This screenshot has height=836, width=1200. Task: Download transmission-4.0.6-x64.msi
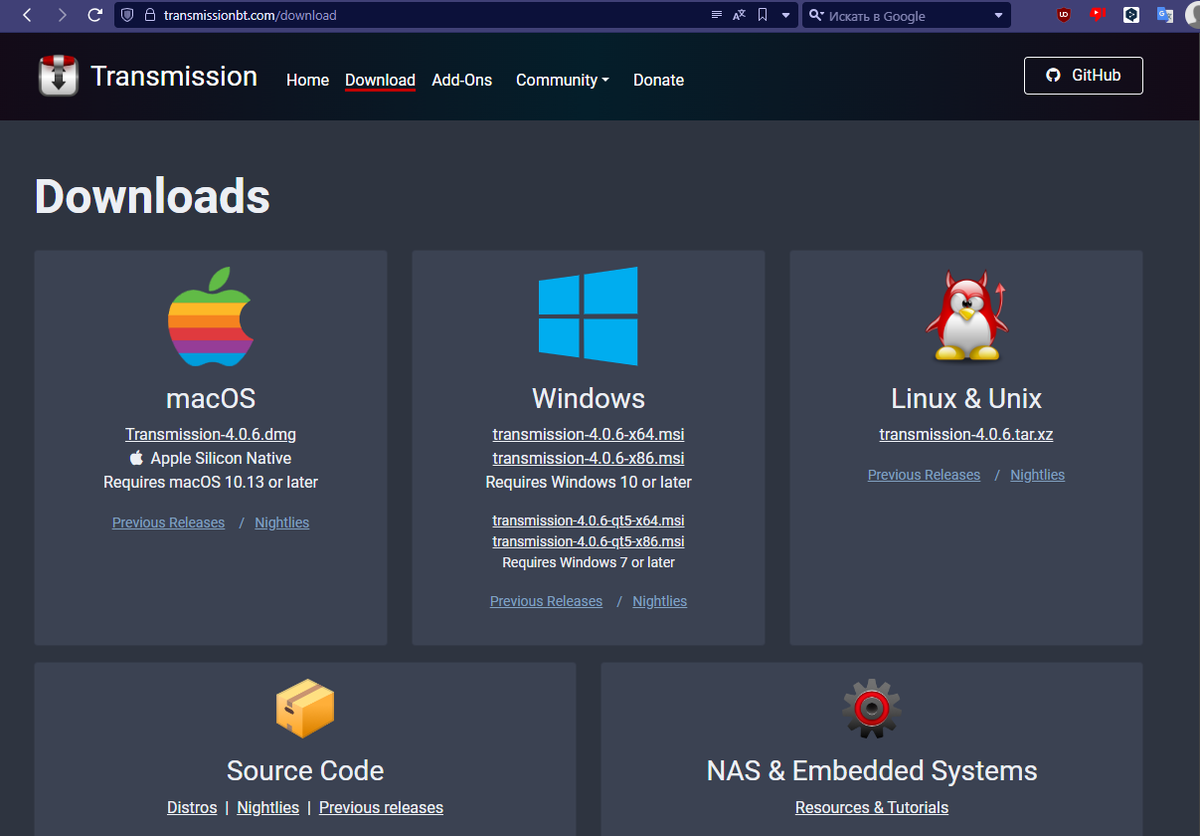click(588, 435)
